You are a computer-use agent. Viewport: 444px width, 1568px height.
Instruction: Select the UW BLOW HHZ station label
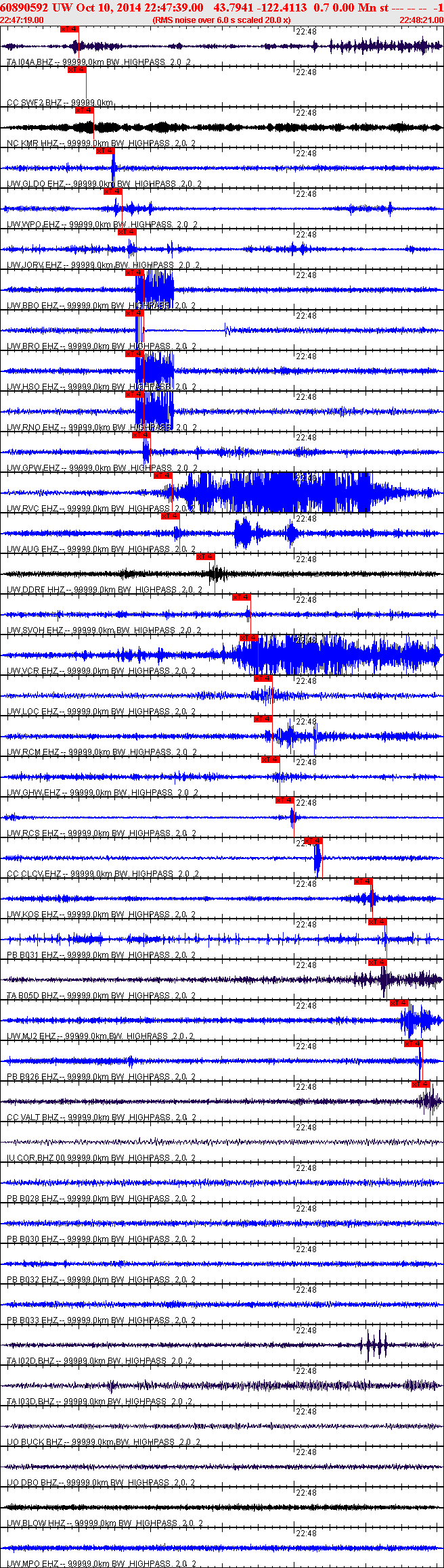(35, 1523)
